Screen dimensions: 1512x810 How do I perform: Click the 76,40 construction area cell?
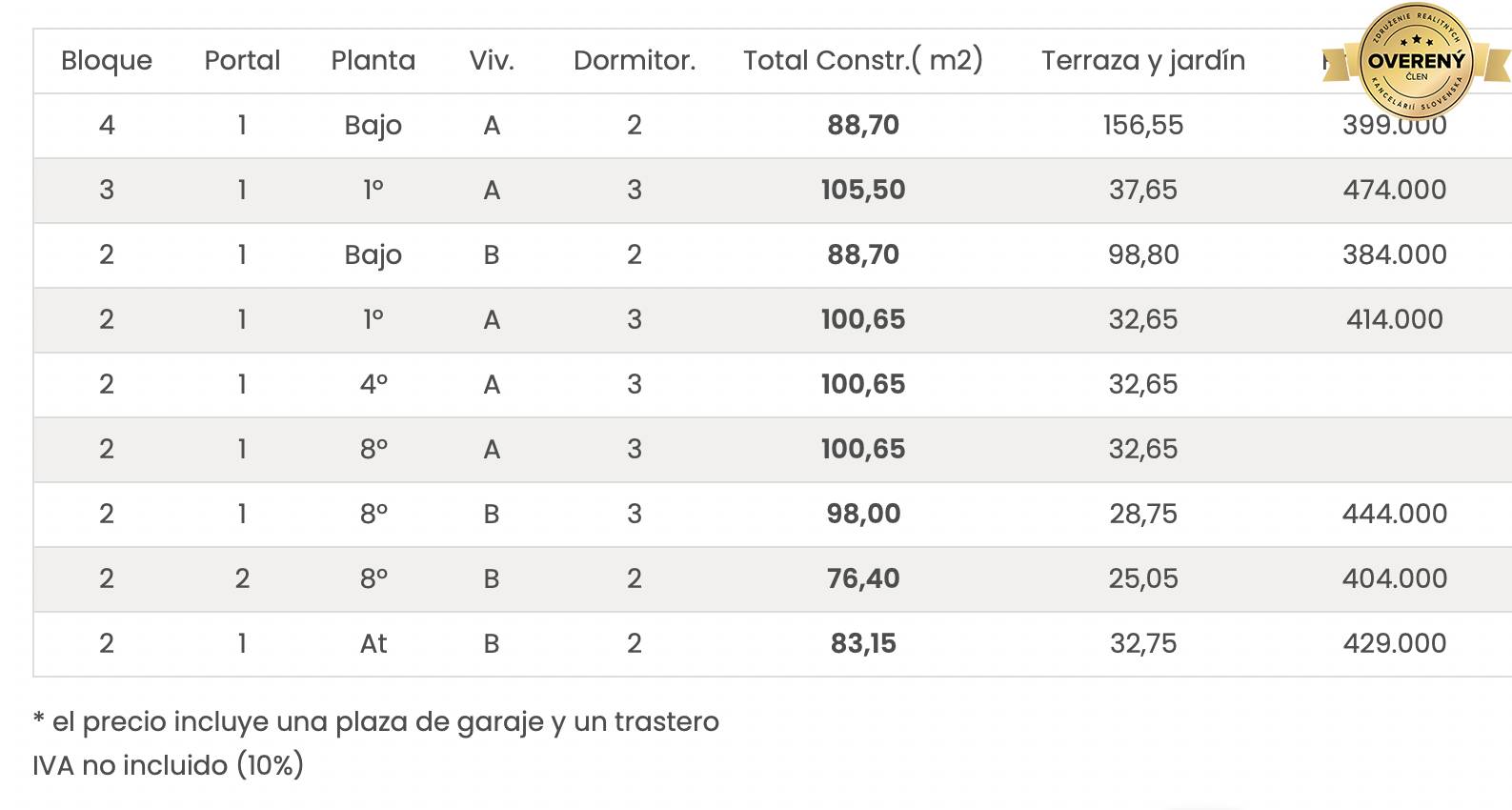pyautogui.click(x=863, y=578)
